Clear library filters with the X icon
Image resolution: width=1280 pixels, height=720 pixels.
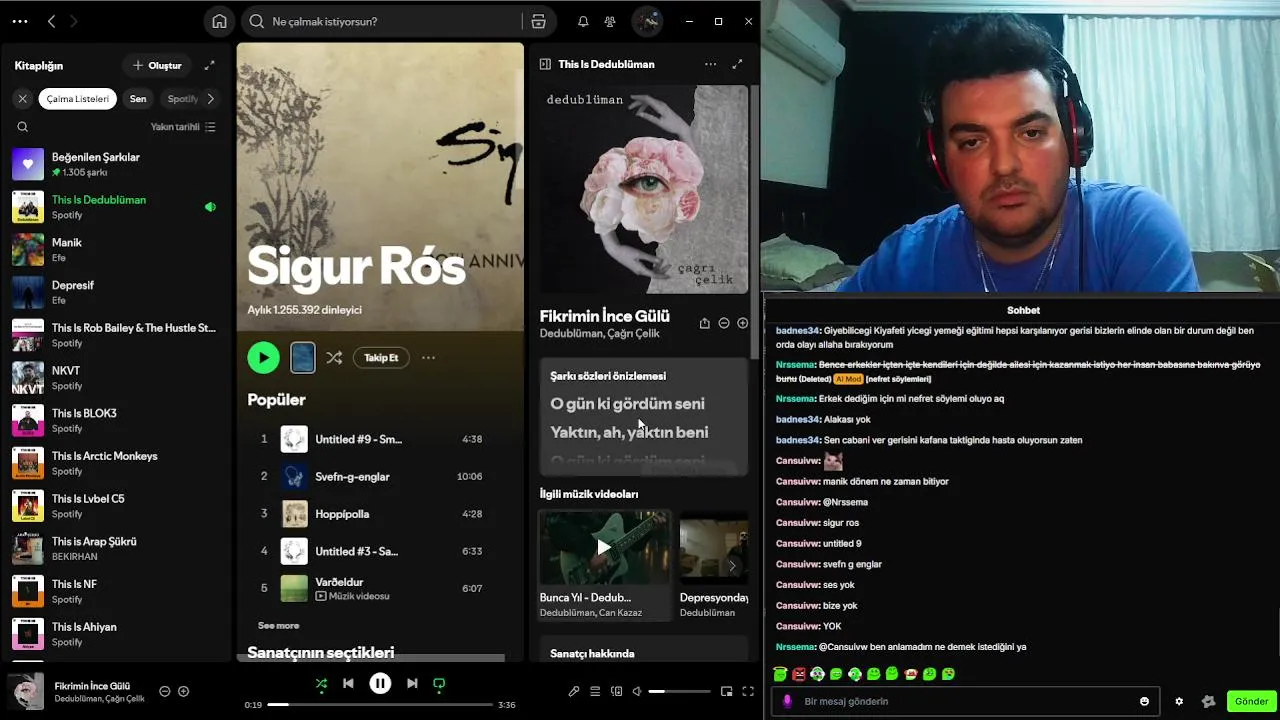pos(22,99)
